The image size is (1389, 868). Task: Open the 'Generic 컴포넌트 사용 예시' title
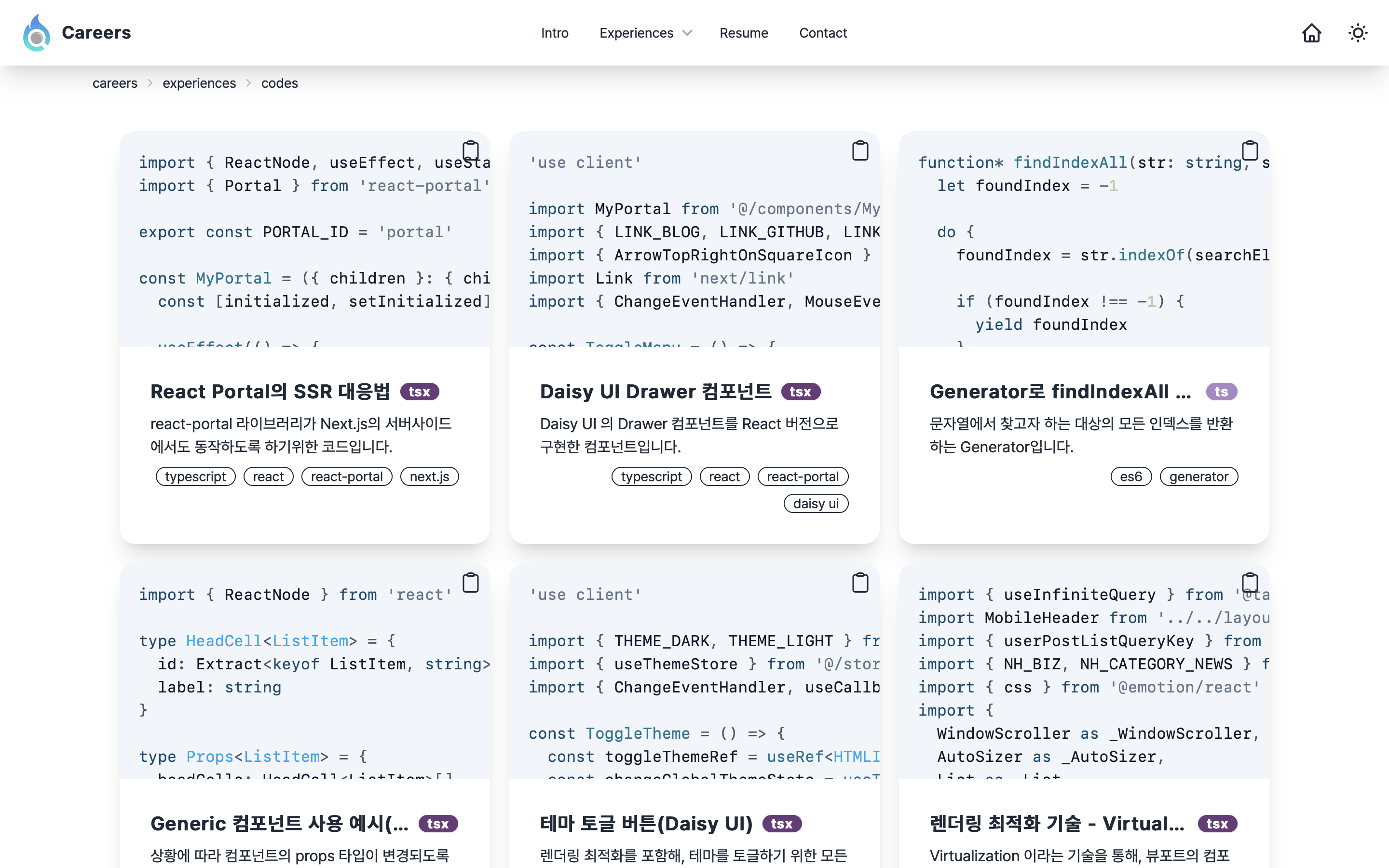[x=280, y=824]
